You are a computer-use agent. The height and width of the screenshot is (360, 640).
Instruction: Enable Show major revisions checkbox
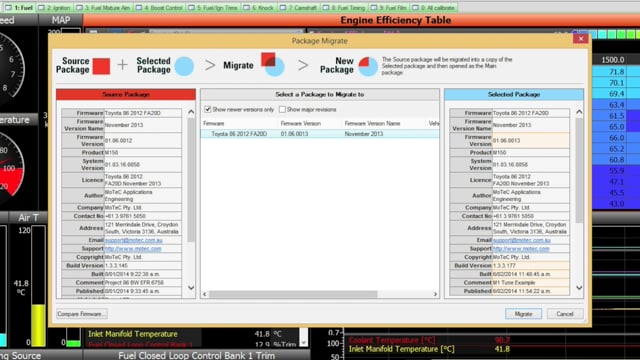(282, 109)
